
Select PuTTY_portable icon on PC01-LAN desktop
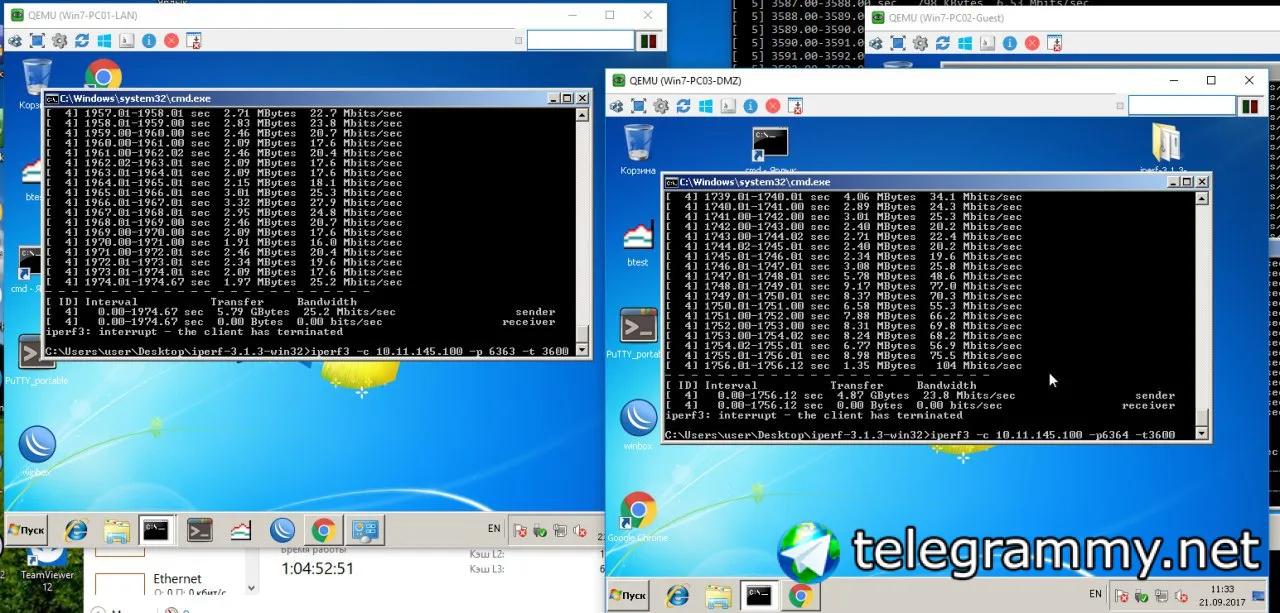(36, 362)
